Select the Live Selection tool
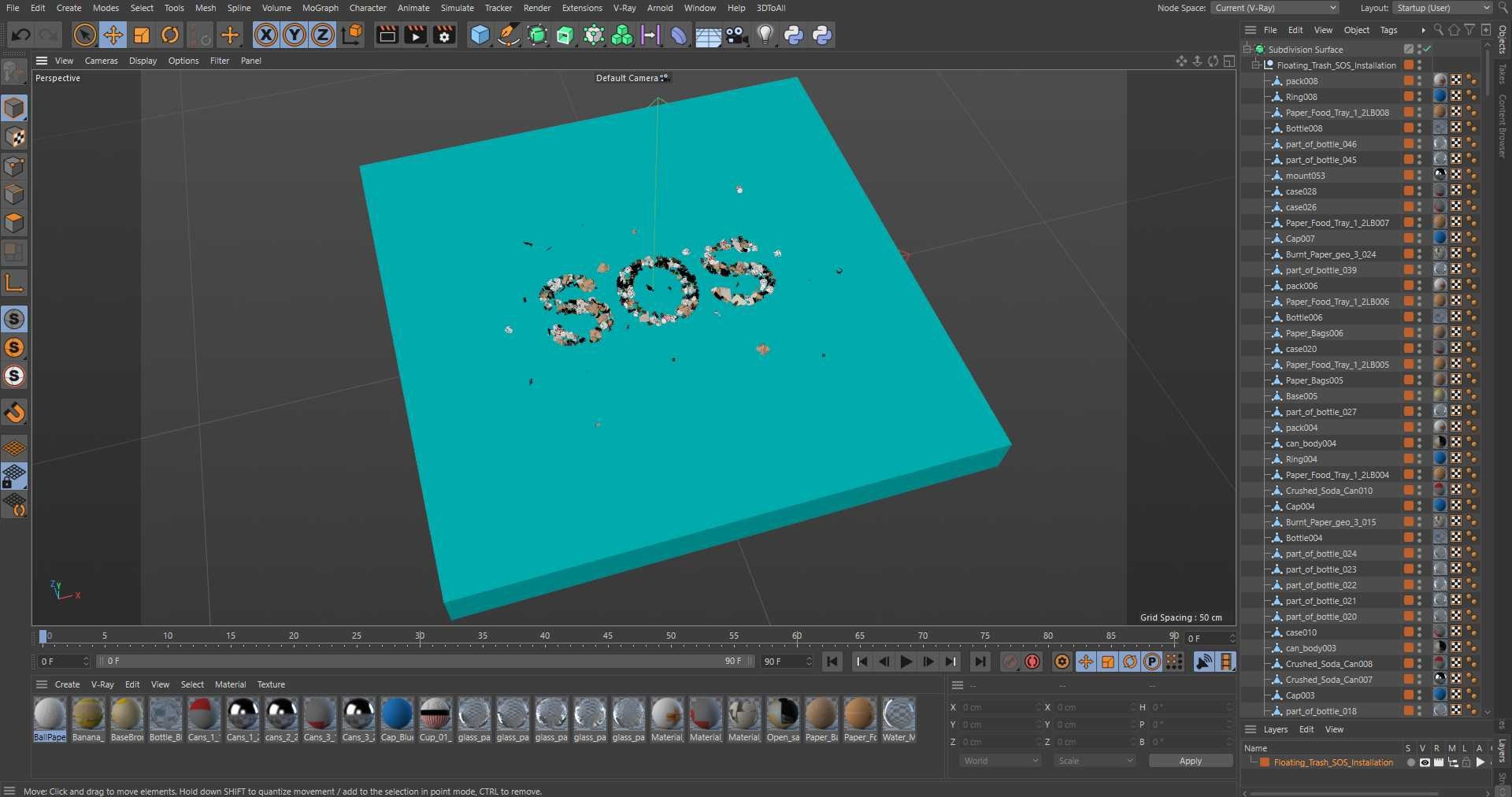The image size is (1512, 797). pyautogui.click(x=84, y=35)
